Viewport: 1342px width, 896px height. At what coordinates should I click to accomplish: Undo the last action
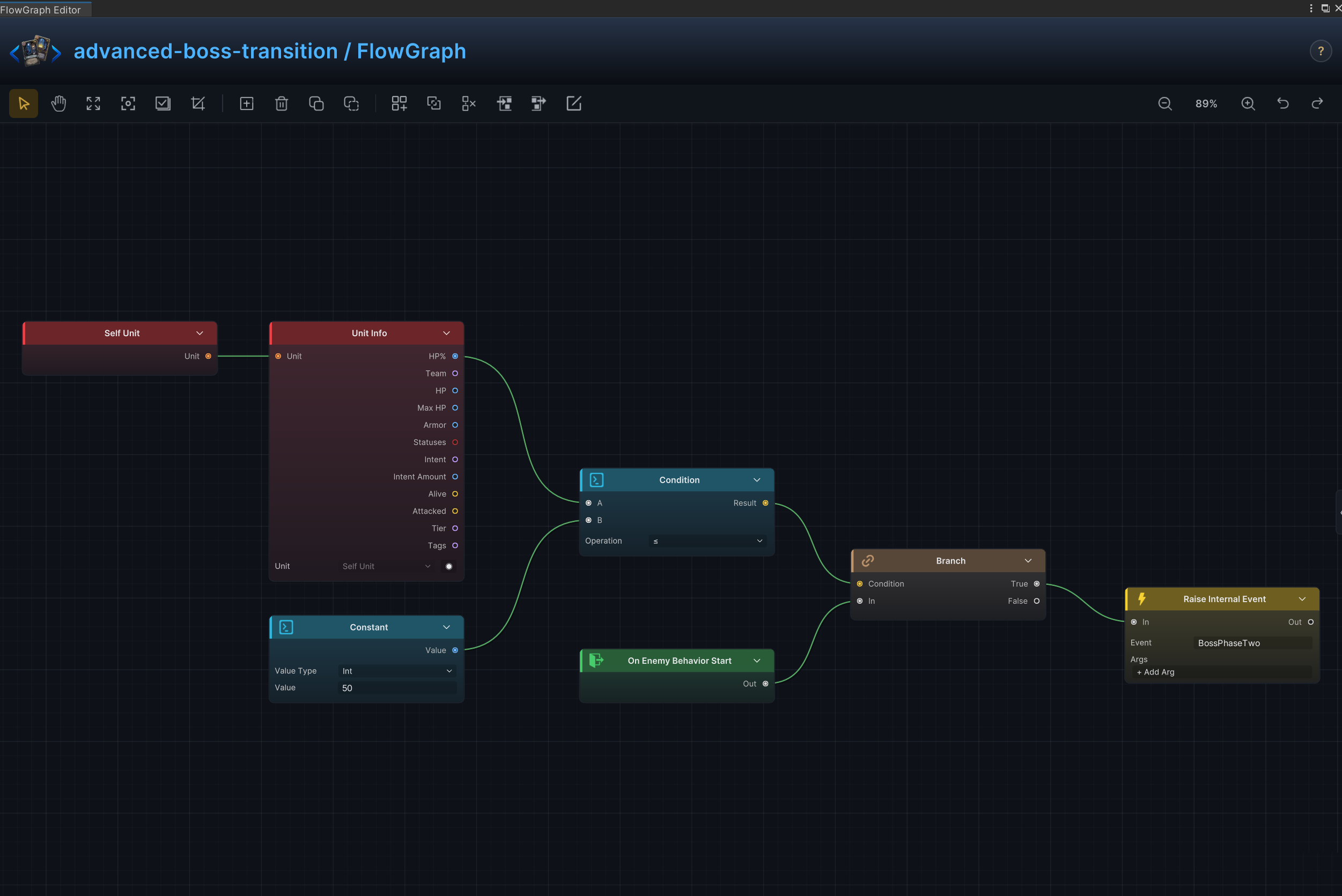click(1283, 103)
